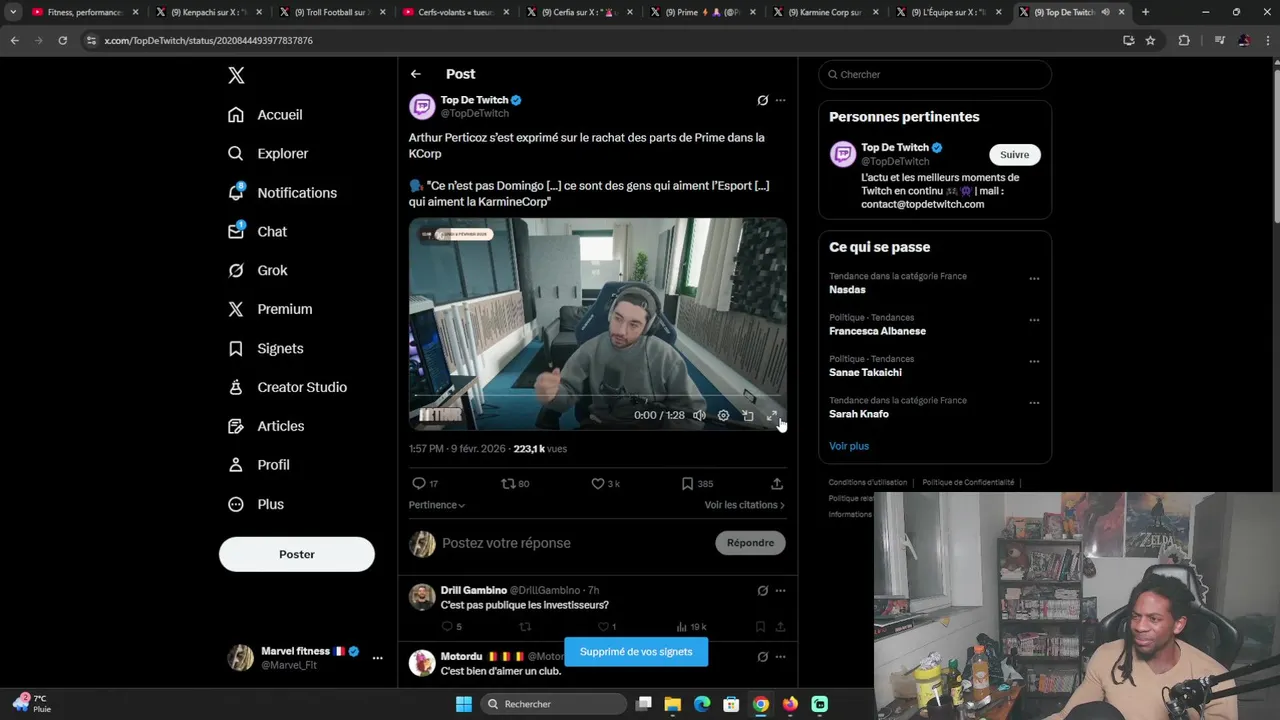
Task: Open options for Sanae Takaichi trend
Action: (x=1034, y=362)
